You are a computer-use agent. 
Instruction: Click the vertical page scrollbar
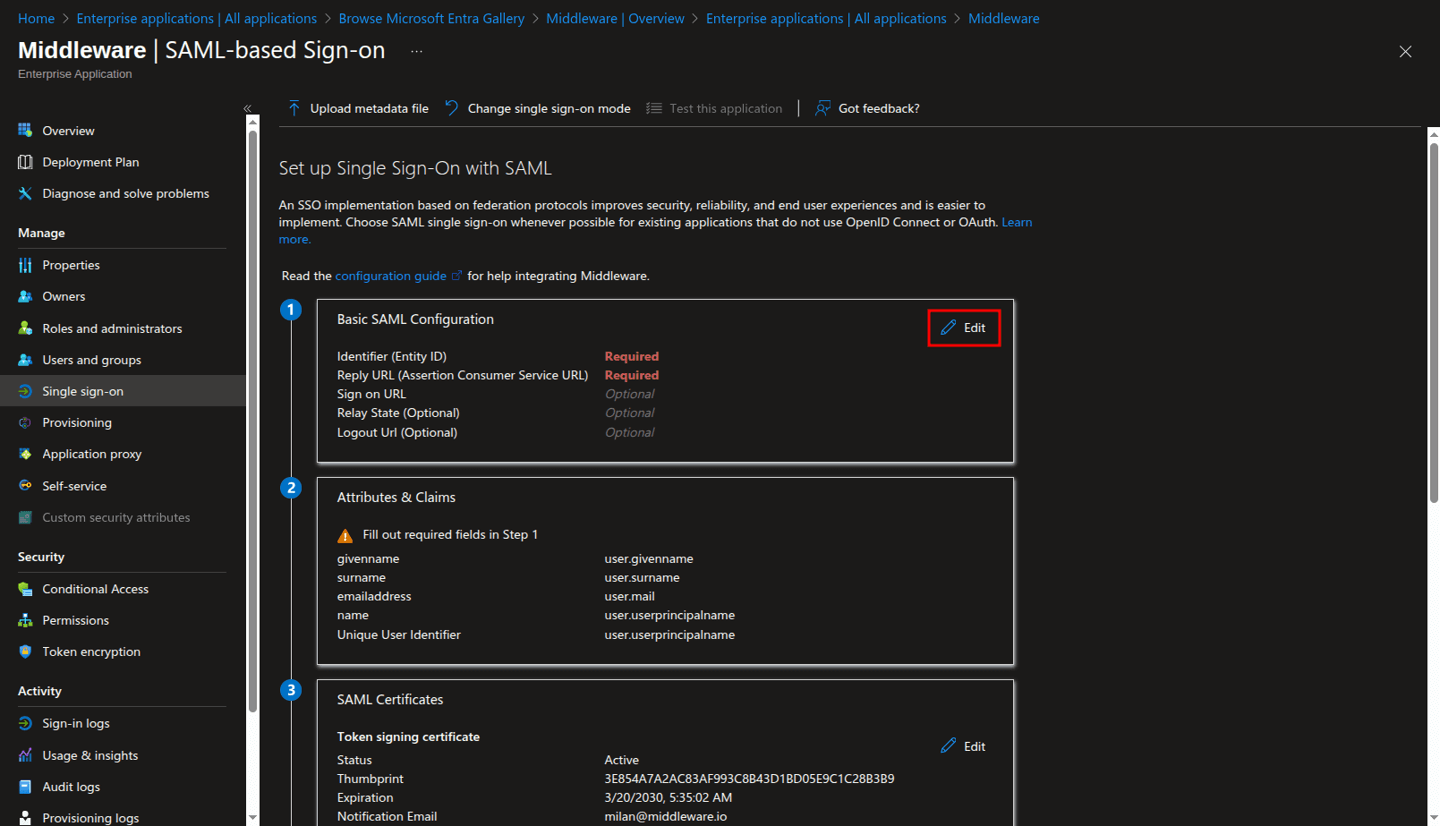(1433, 300)
